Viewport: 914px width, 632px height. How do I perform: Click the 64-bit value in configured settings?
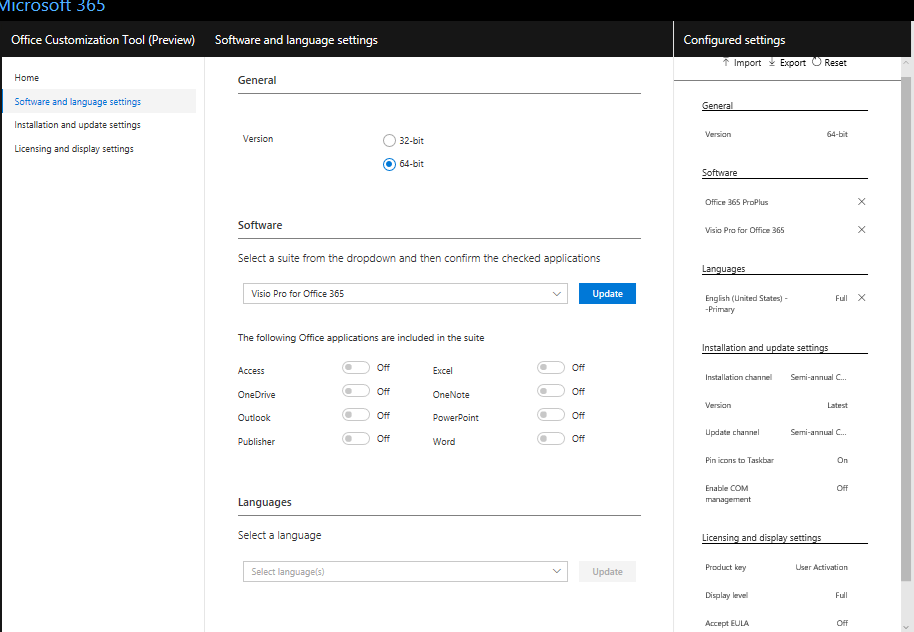click(837, 134)
